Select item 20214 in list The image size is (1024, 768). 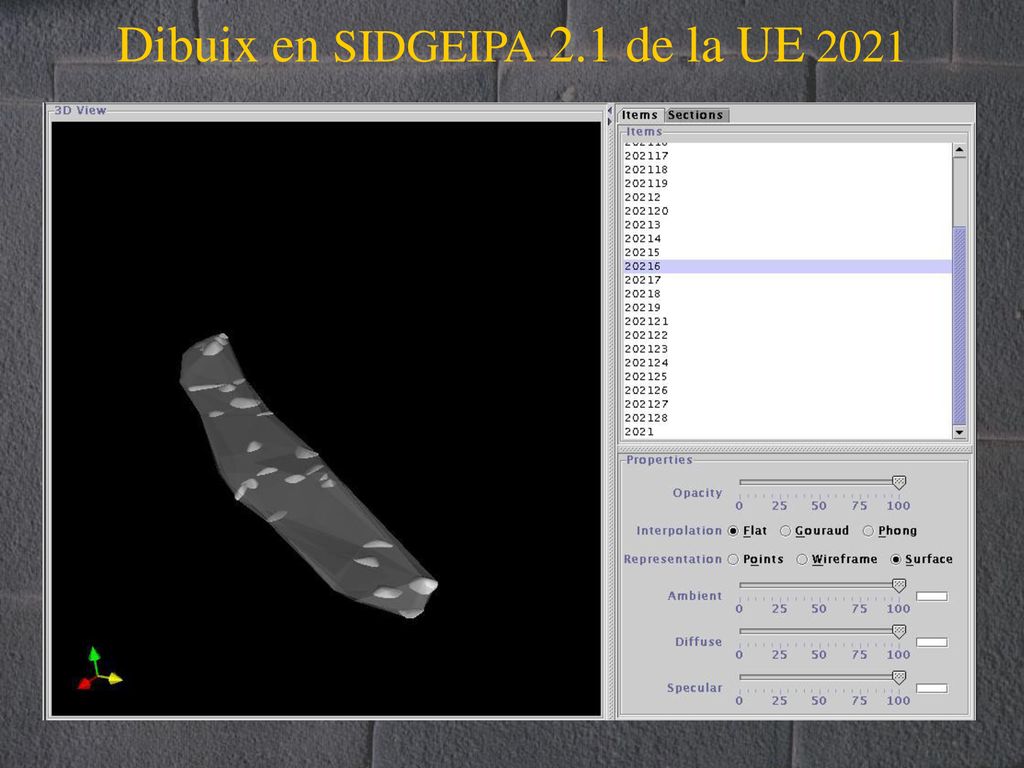point(788,238)
